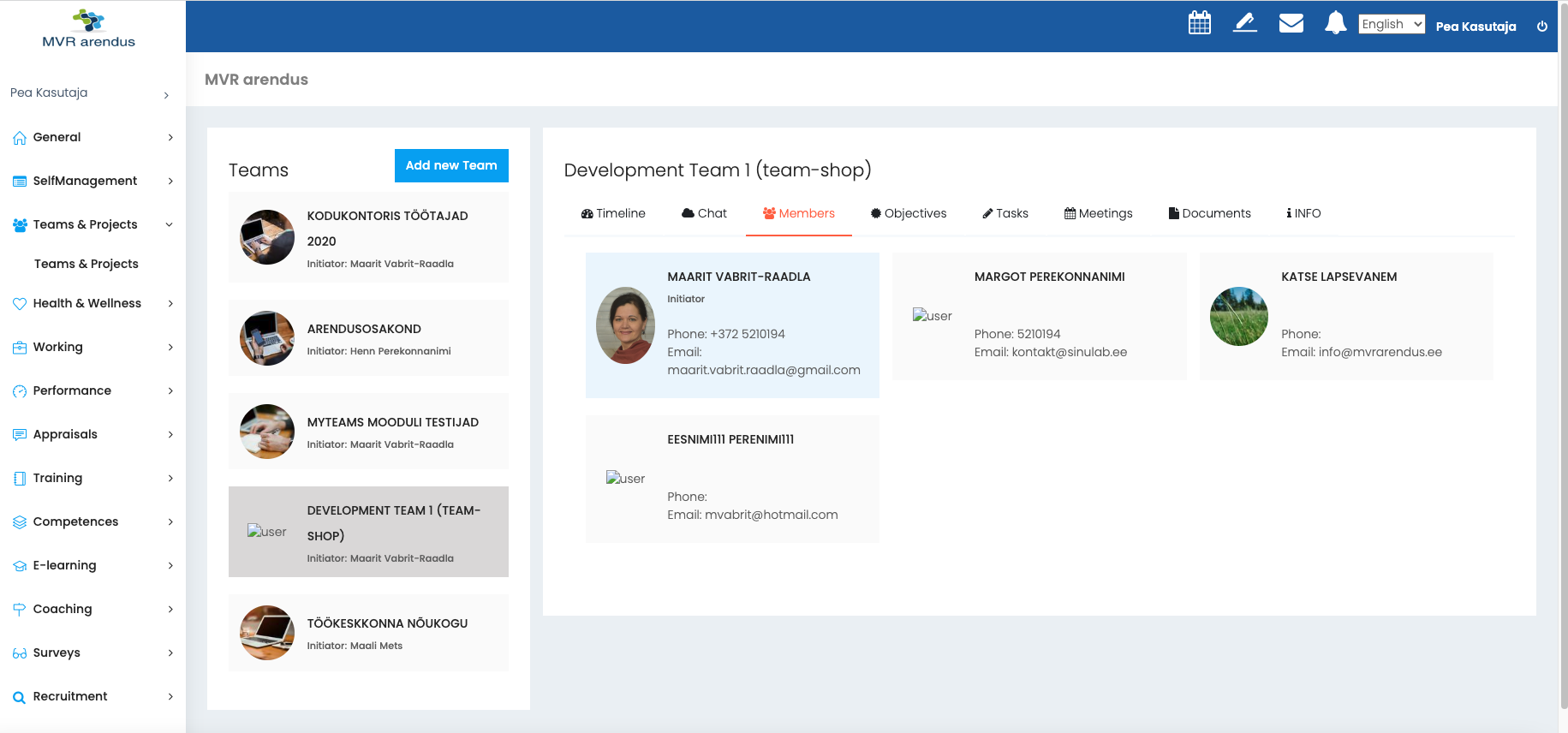Click the Recruitment magnifier icon

[x=20, y=698]
